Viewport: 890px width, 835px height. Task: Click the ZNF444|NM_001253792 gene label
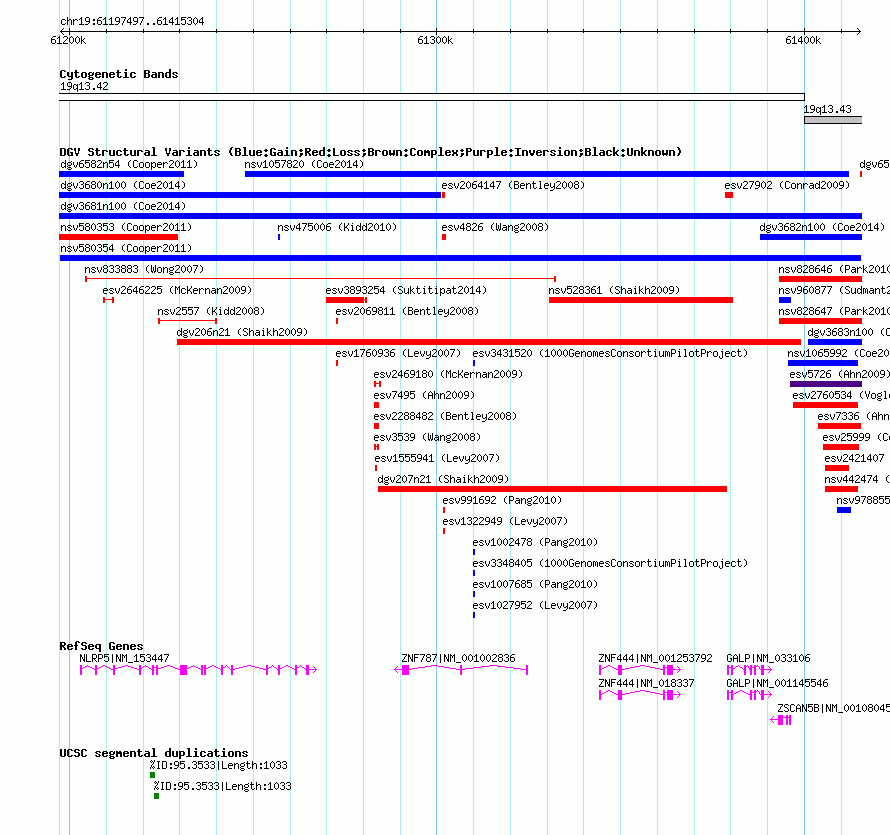(655, 658)
